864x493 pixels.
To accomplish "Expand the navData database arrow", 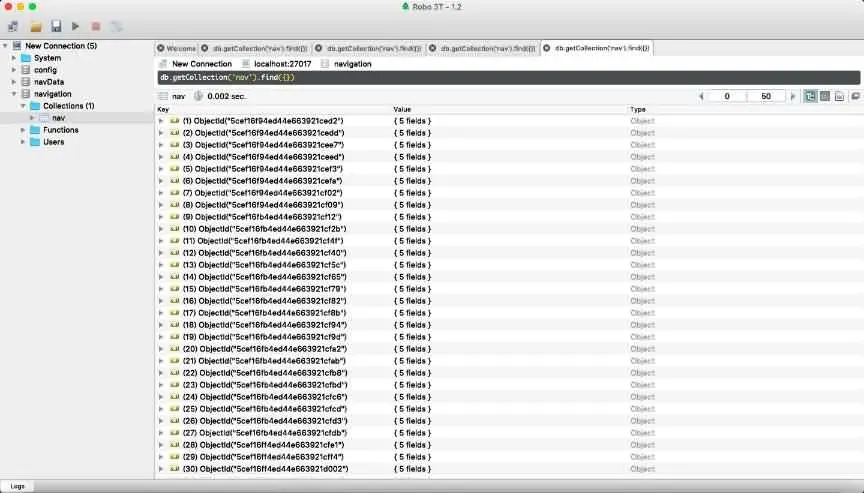I will 14,82.
